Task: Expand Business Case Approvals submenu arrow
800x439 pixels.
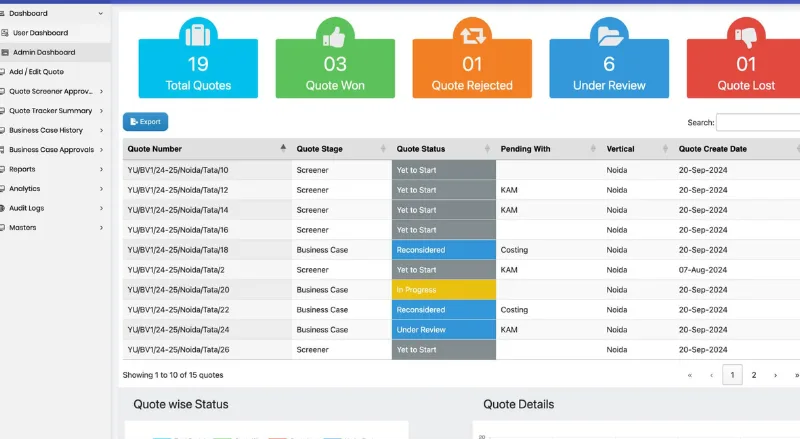Action: pyautogui.click(x=102, y=150)
